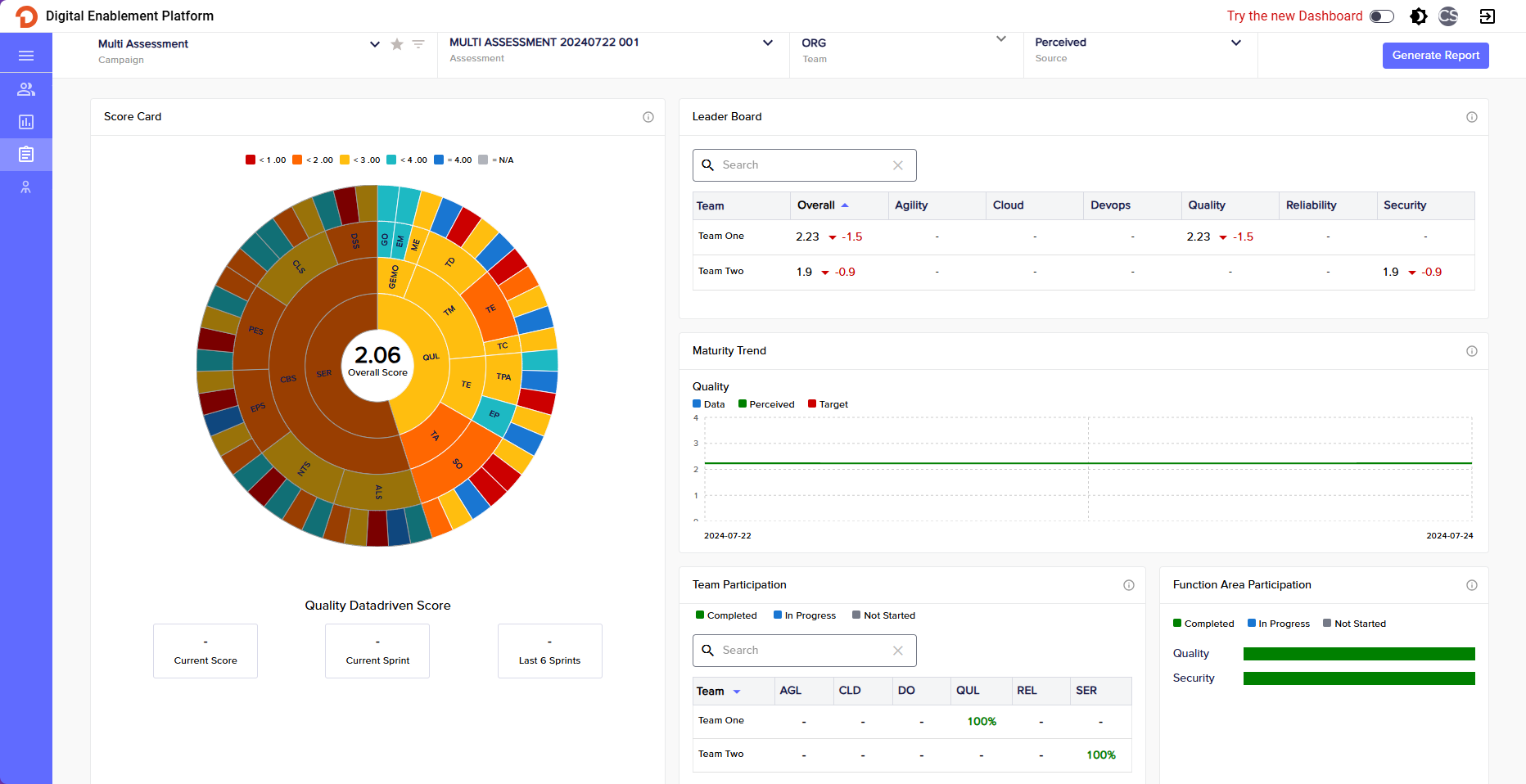Enable the Try the new Dashboard toggle
This screenshot has height=784, width=1526.
1381,16
